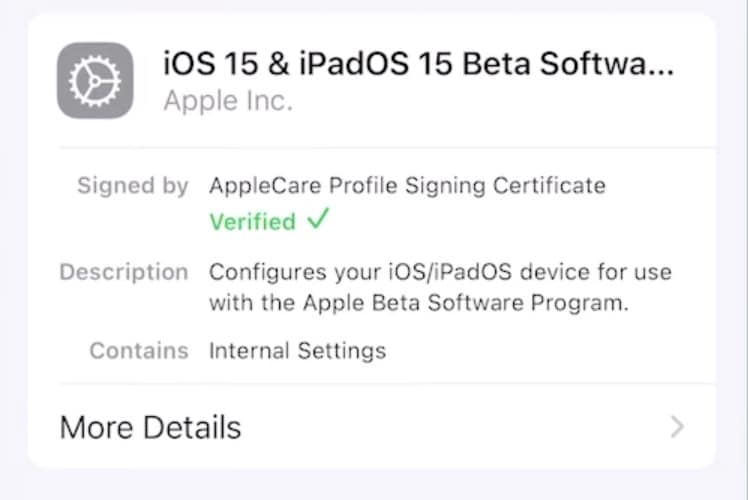The height and width of the screenshot is (500, 748).
Task: Click the Contains field label
Action: click(139, 351)
